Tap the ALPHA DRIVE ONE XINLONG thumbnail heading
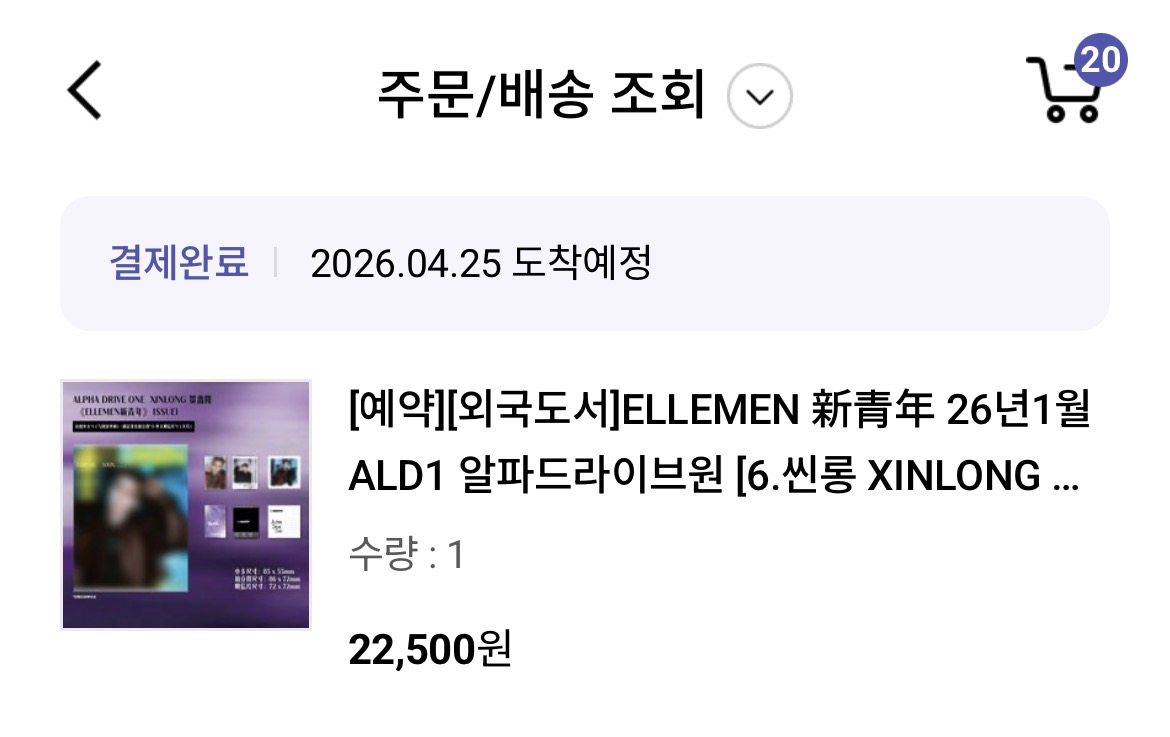The image size is (1170, 737). pyautogui.click(x=142, y=400)
